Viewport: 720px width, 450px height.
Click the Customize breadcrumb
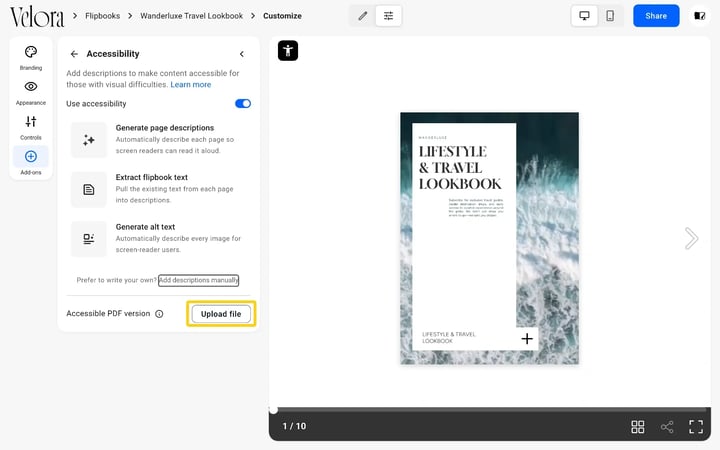pyautogui.click(x=282, y=16)
